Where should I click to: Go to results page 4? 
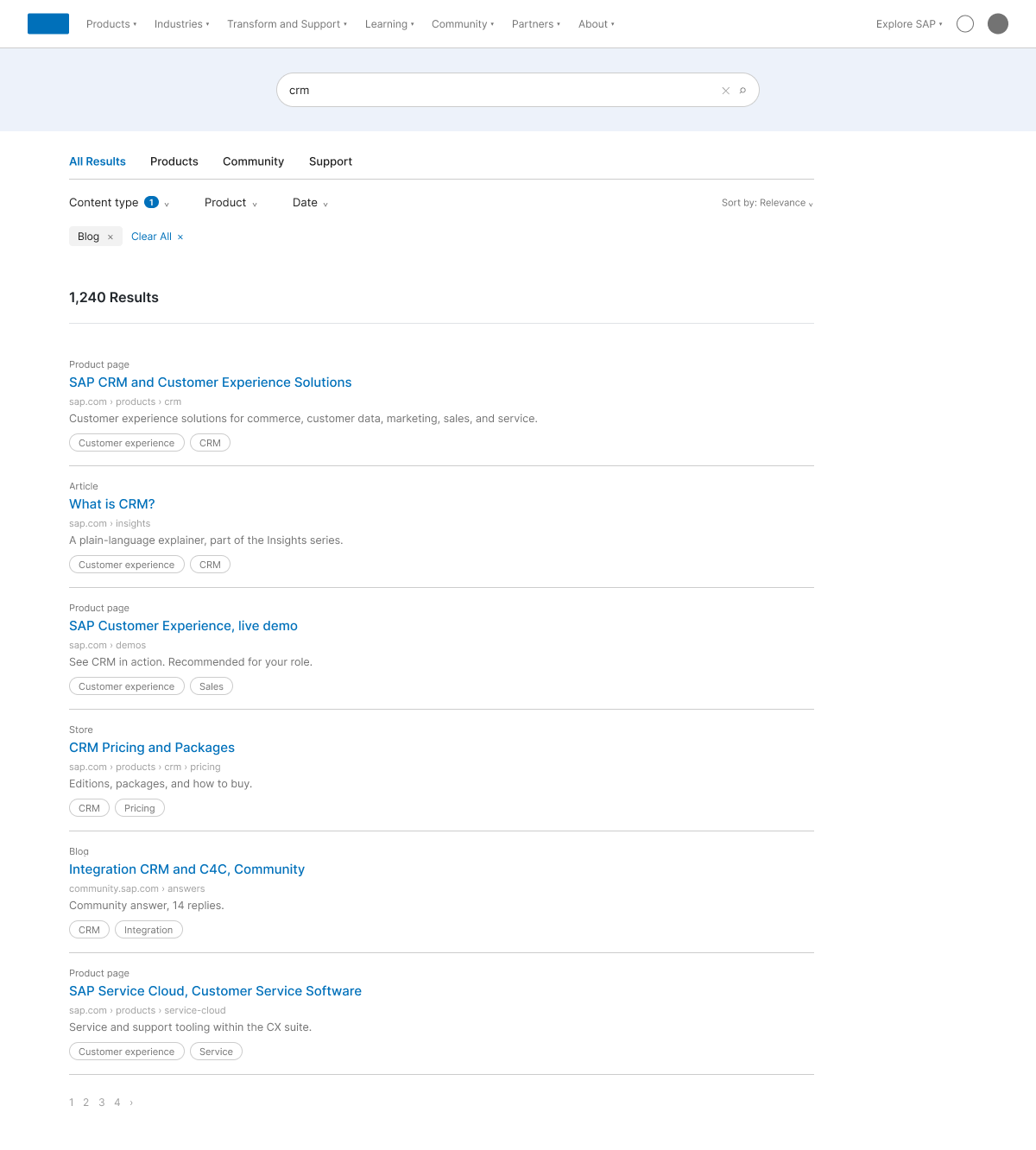[x=117, y=1103]
